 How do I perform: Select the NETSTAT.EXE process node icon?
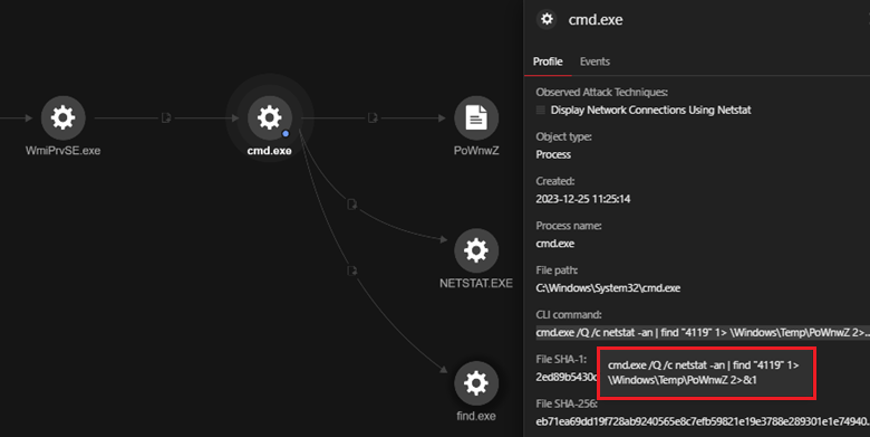(x=476, y=250)
